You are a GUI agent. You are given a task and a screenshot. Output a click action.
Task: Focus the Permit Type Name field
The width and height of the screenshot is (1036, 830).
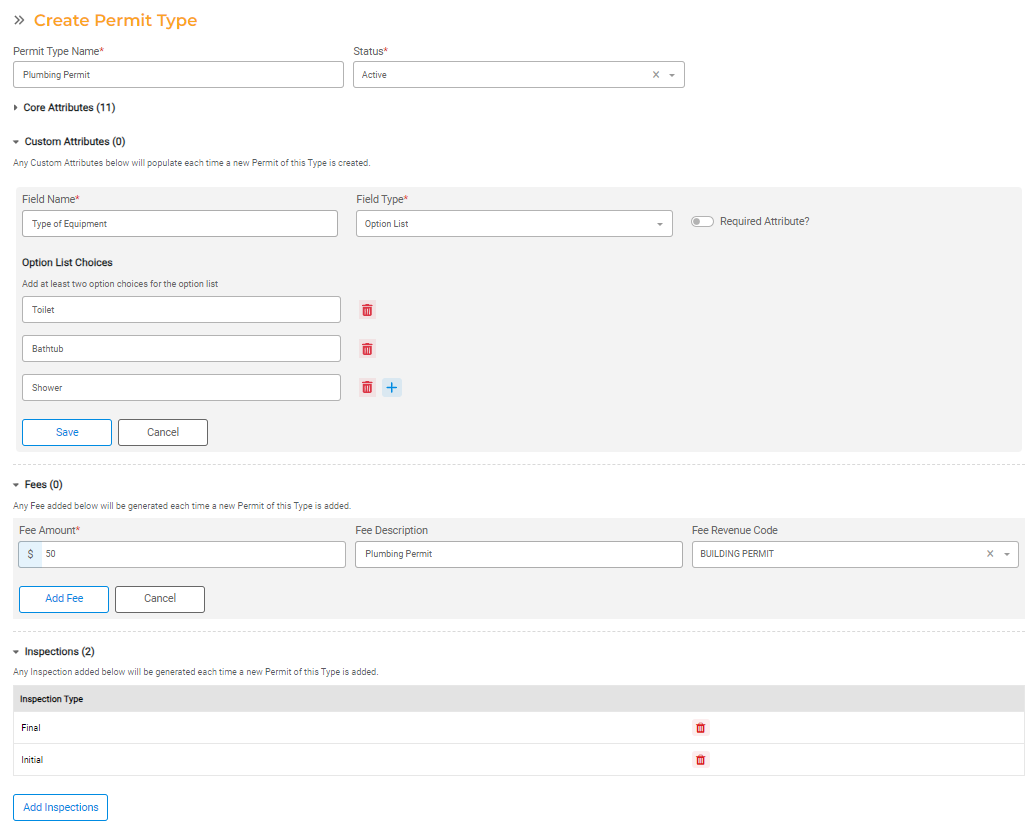pyautogui.click(x=178, y=75)
